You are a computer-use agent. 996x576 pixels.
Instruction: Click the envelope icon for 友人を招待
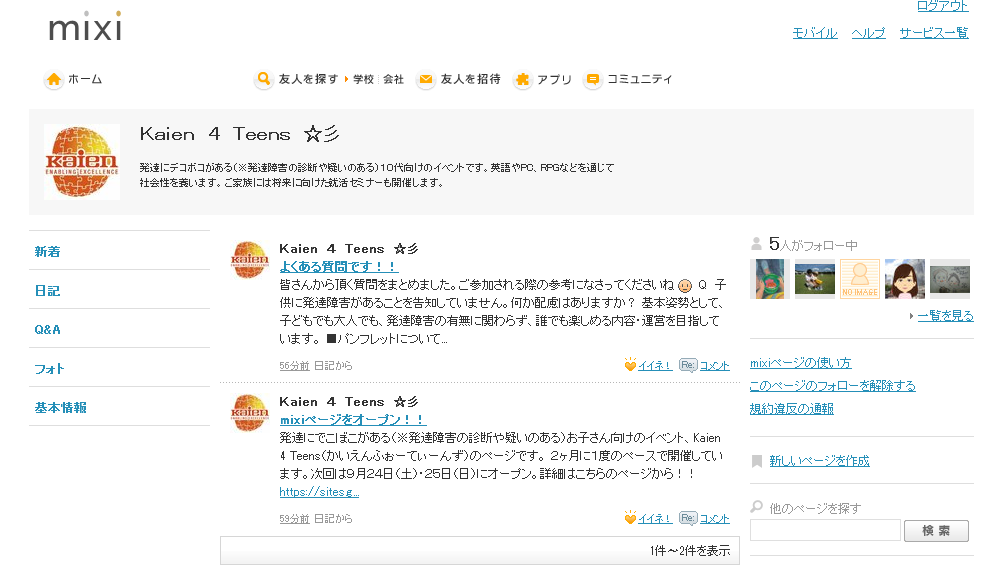tap(426, 79)
